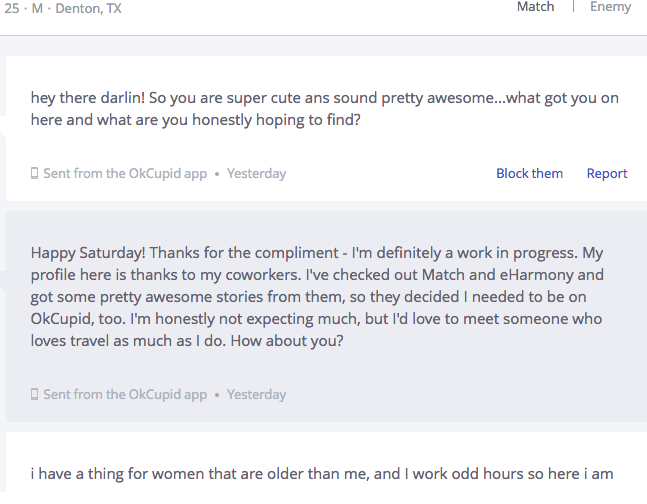Click the phone icon in the gray reply
Image resolution: width=647 pixels, height=504 pixels.
pos(35,395)
